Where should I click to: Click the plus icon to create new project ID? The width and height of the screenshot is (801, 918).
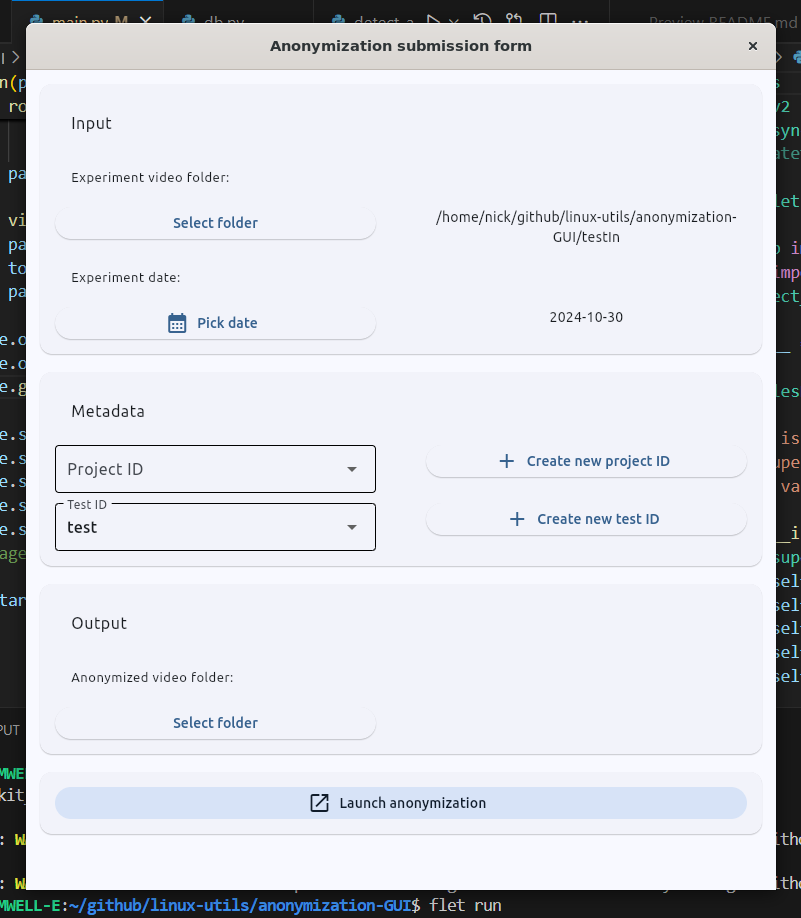pos(506,461)
